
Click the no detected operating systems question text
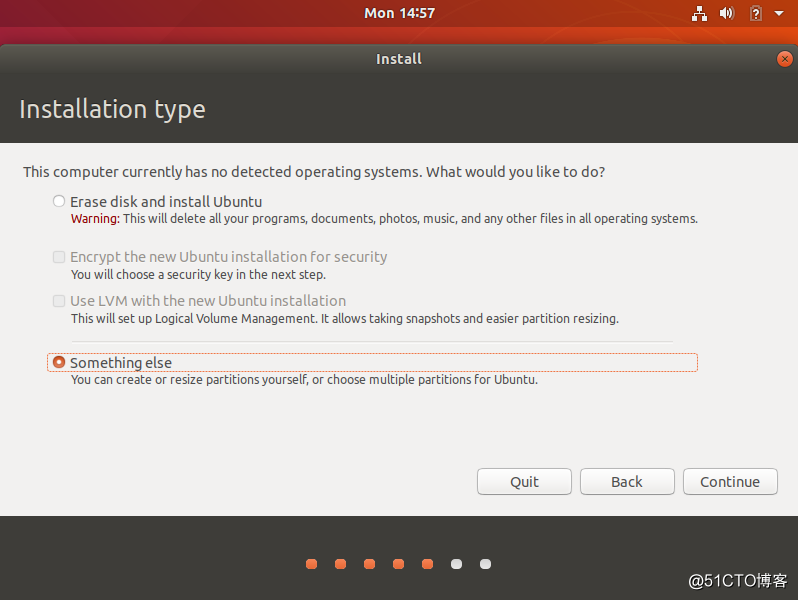[x=314, y=172]
